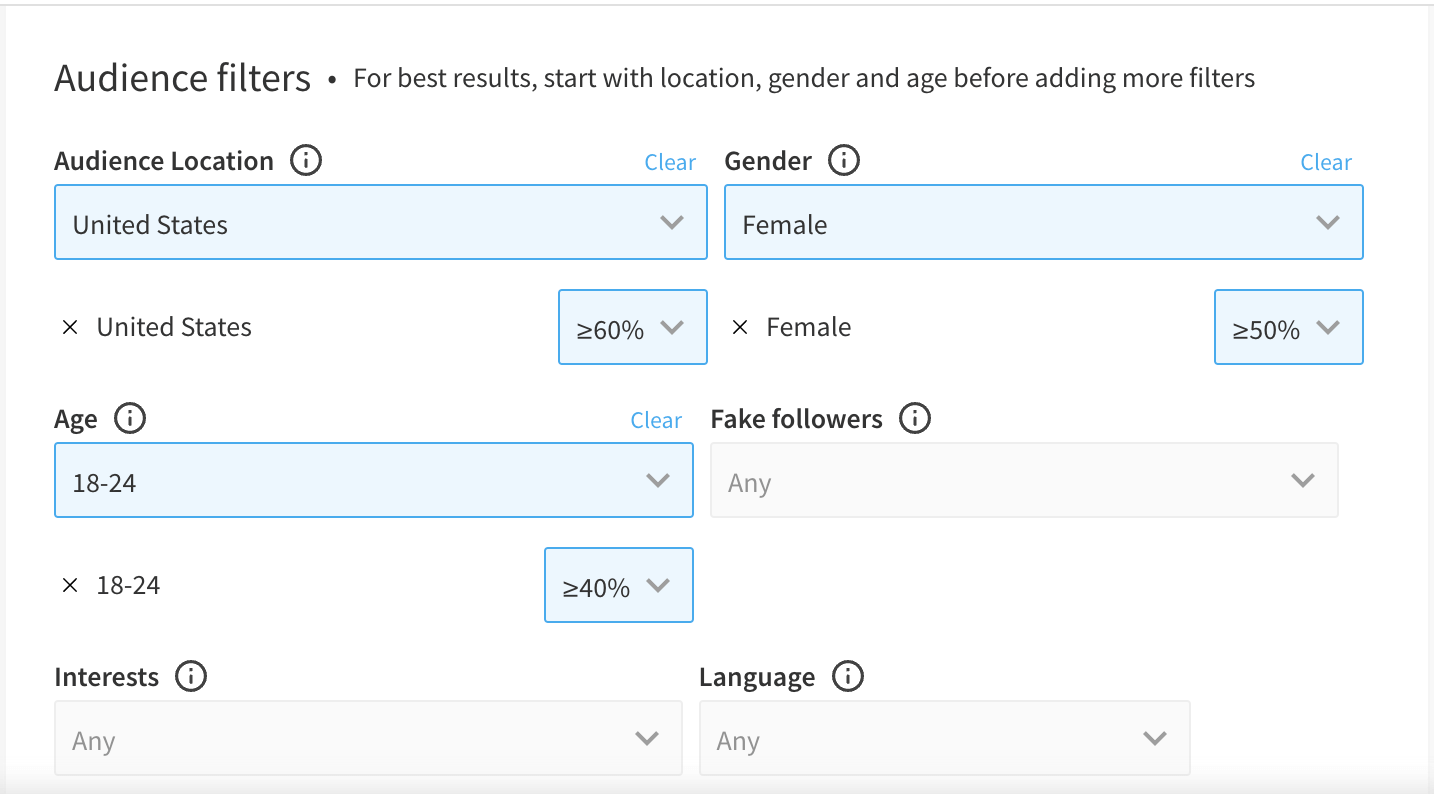
Task: Remove the Female gender filter
Action: (x=740, y=327)
